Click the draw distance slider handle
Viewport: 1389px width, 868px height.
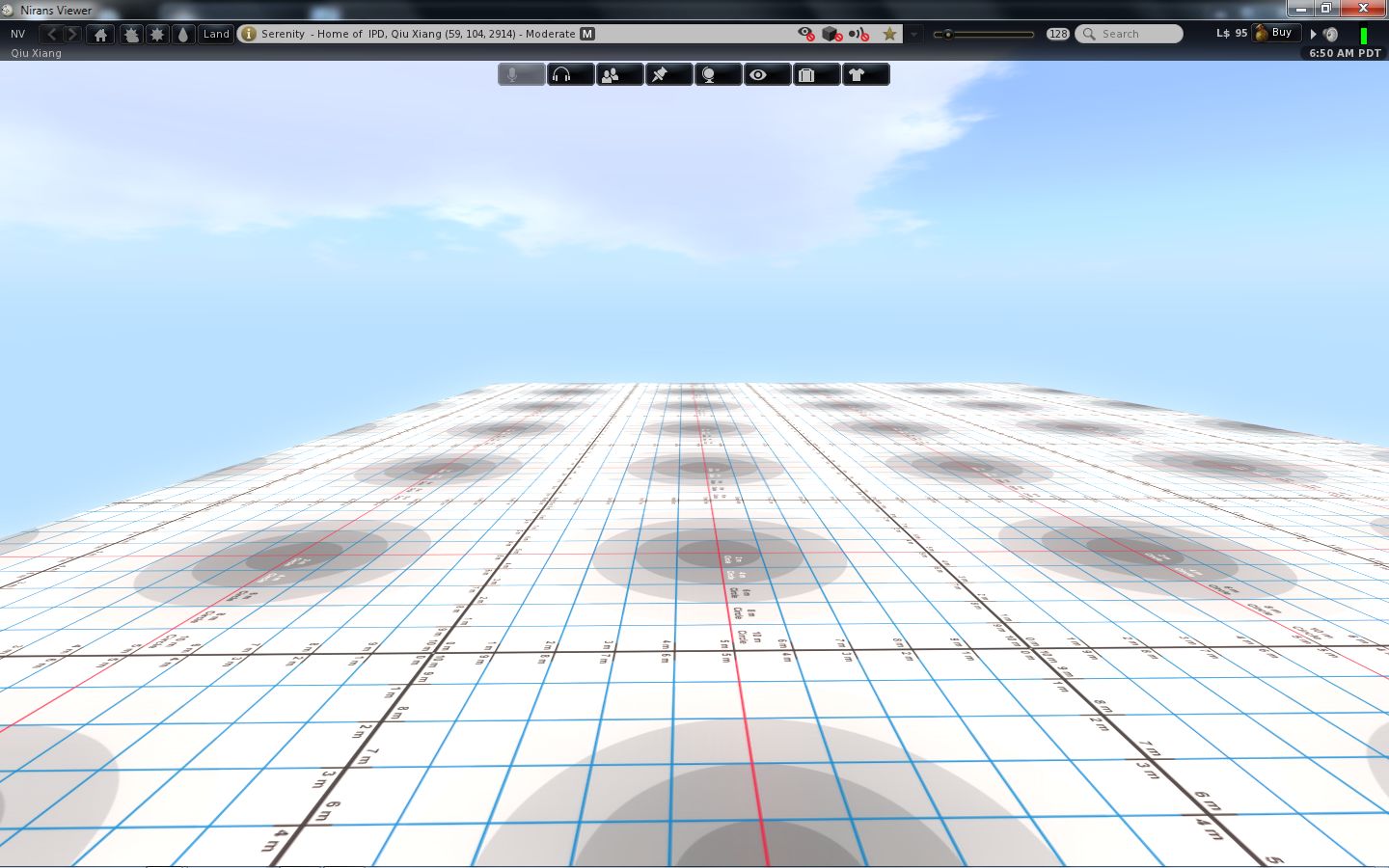[948, 34]
